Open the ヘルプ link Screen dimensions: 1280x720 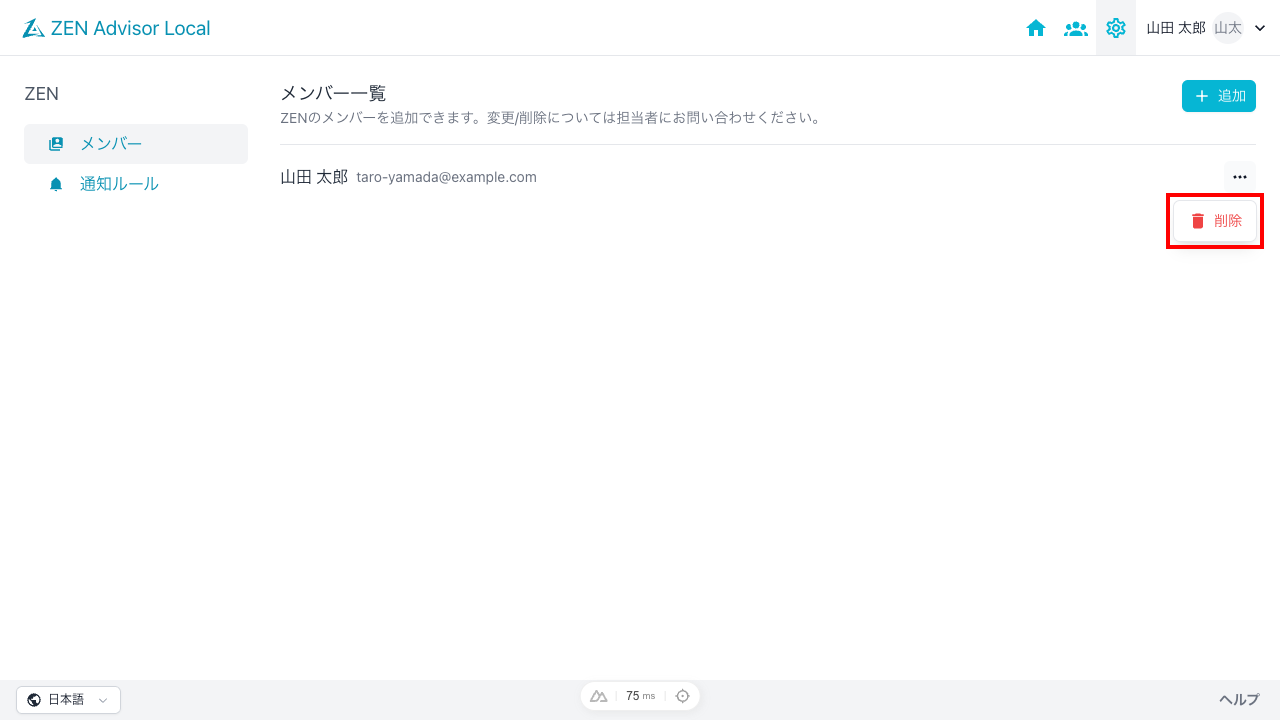1238,700
